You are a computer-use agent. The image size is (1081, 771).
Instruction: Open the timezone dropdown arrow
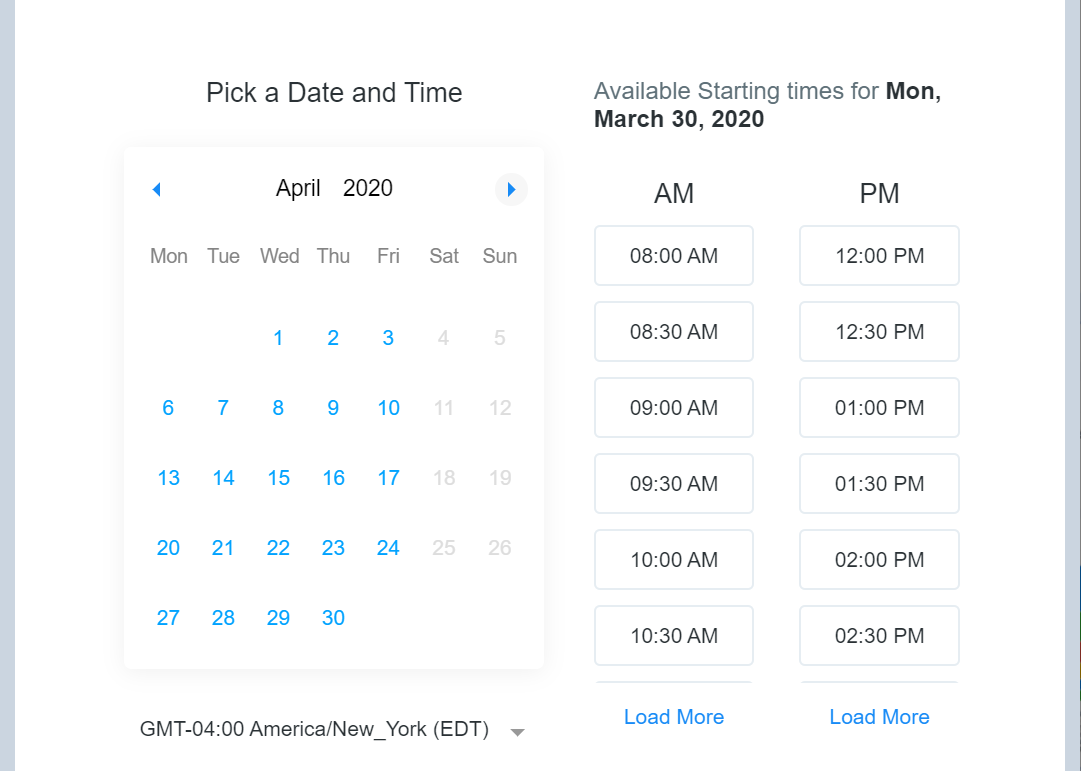point(517,732)
